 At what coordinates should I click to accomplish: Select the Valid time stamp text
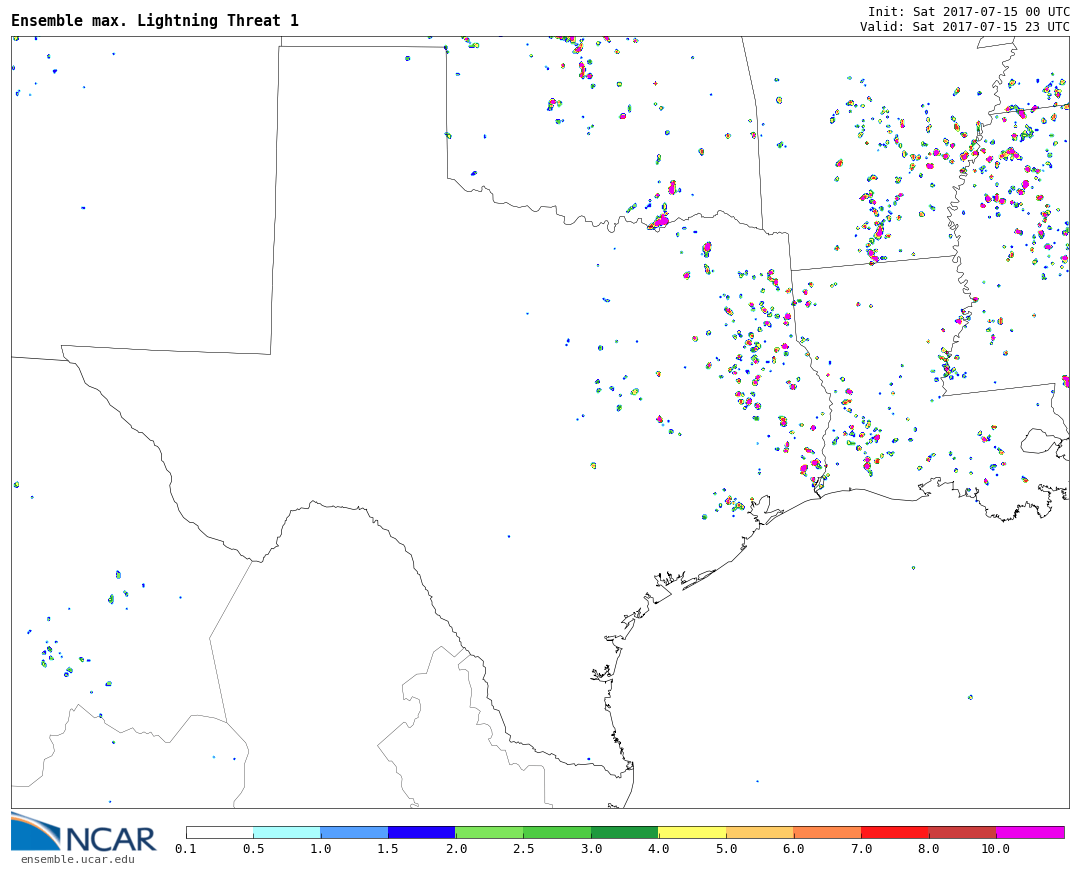(x=964, y=27)
